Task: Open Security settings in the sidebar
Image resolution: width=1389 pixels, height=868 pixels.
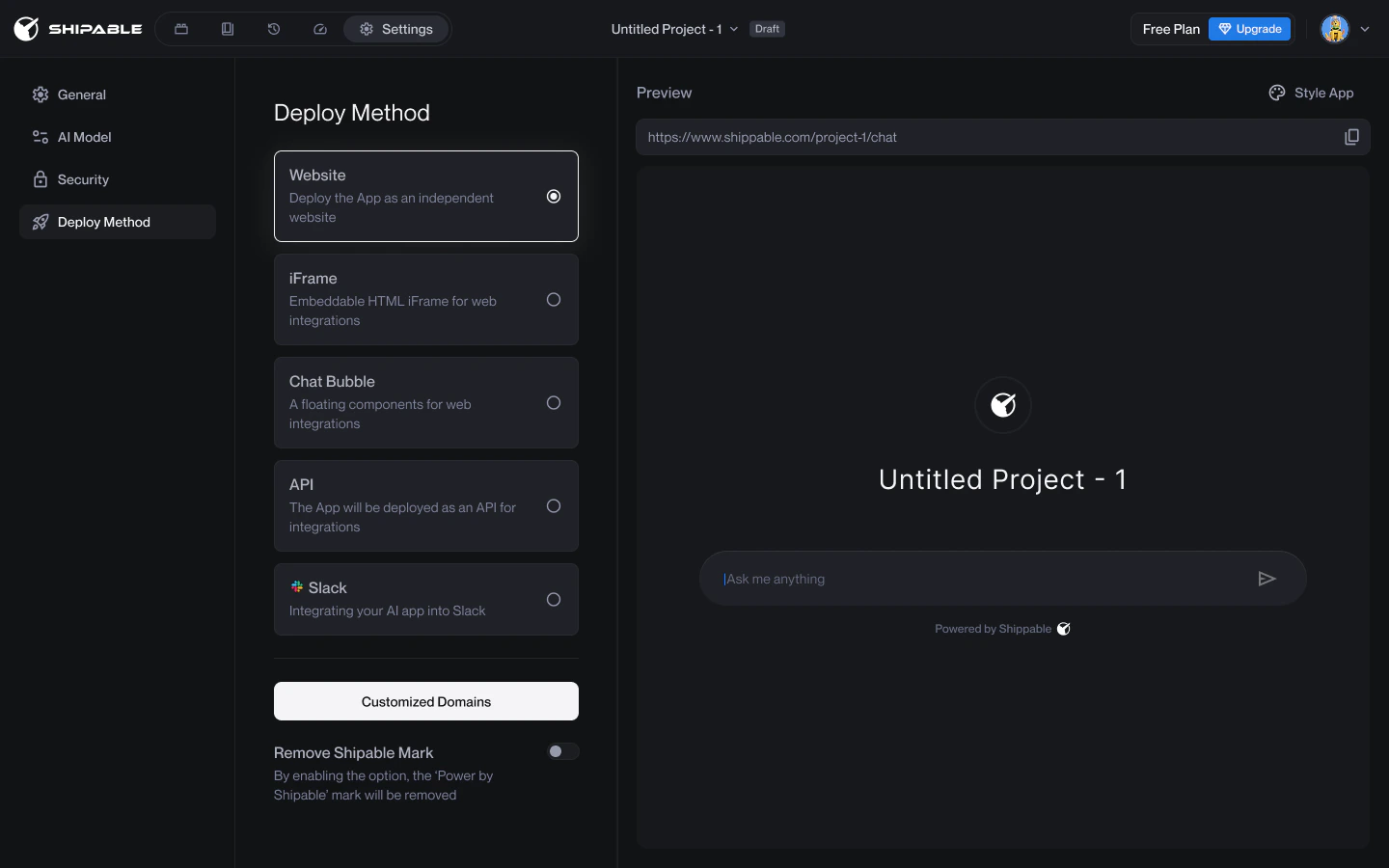Action: [x=118, y=179]
